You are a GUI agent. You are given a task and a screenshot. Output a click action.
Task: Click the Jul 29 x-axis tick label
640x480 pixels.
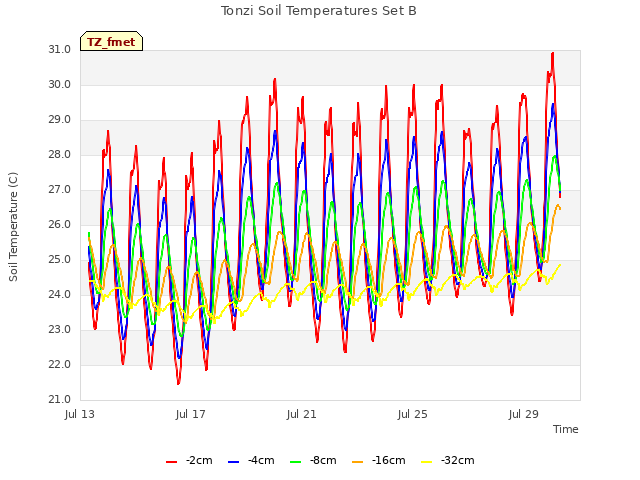(524, 414)
